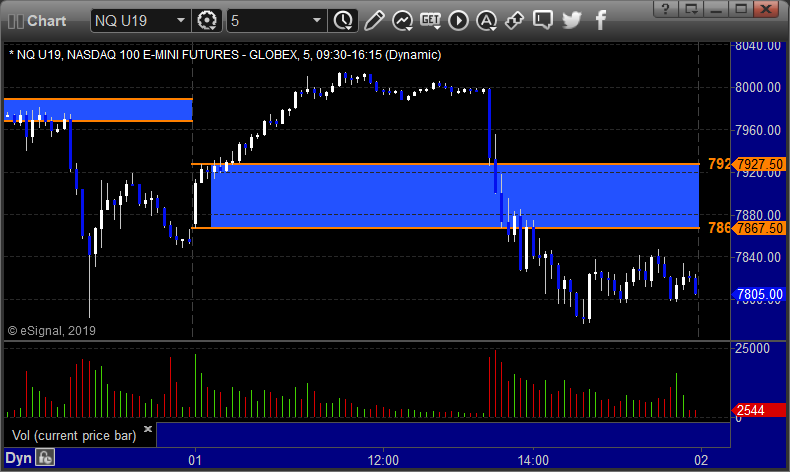790x472 pixels.
Task: Open the window options dropdown icon
Action: [691, 9]
